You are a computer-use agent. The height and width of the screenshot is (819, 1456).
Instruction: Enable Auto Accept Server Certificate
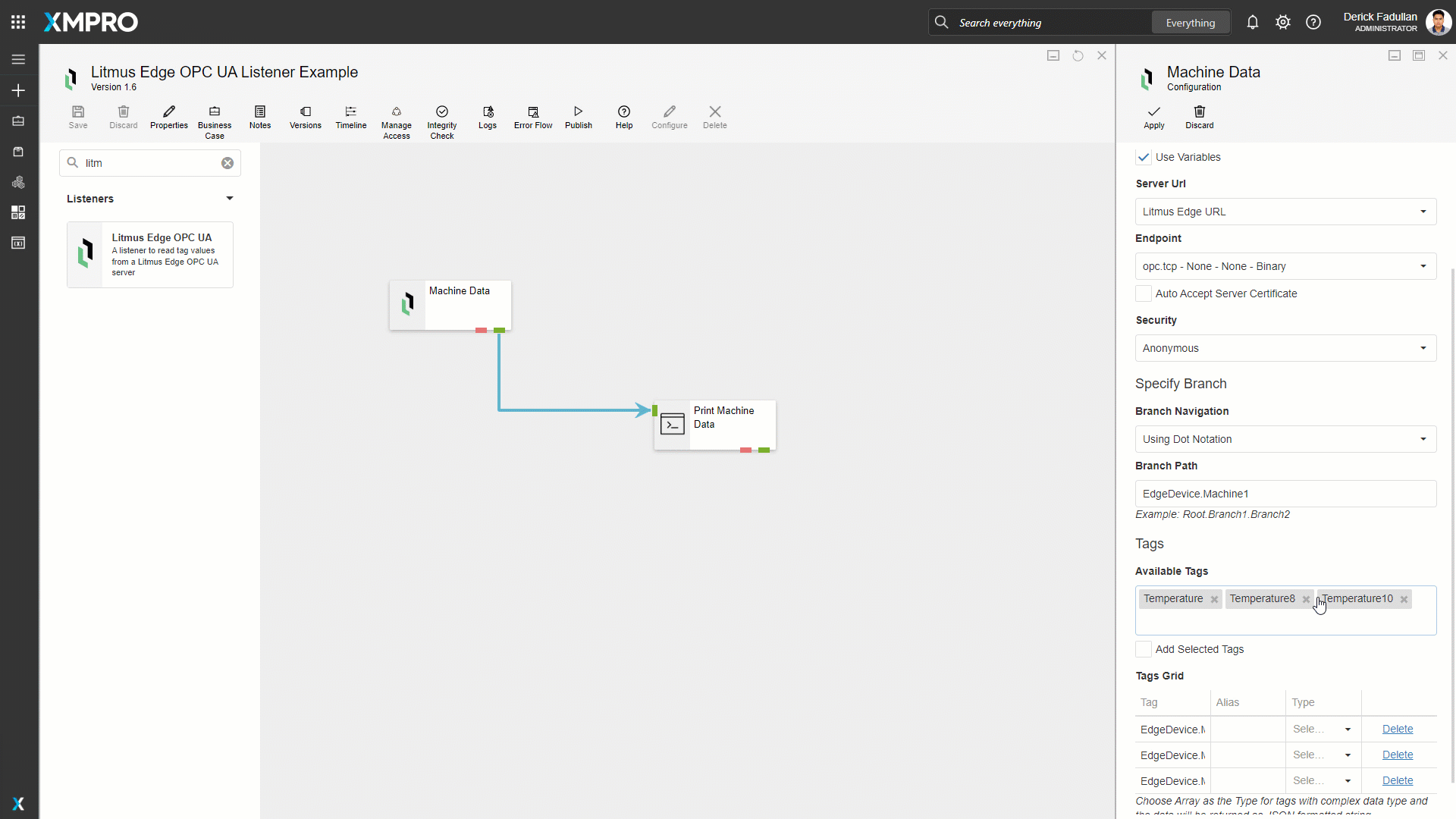pyautogui.click(x=1144, y=293)
